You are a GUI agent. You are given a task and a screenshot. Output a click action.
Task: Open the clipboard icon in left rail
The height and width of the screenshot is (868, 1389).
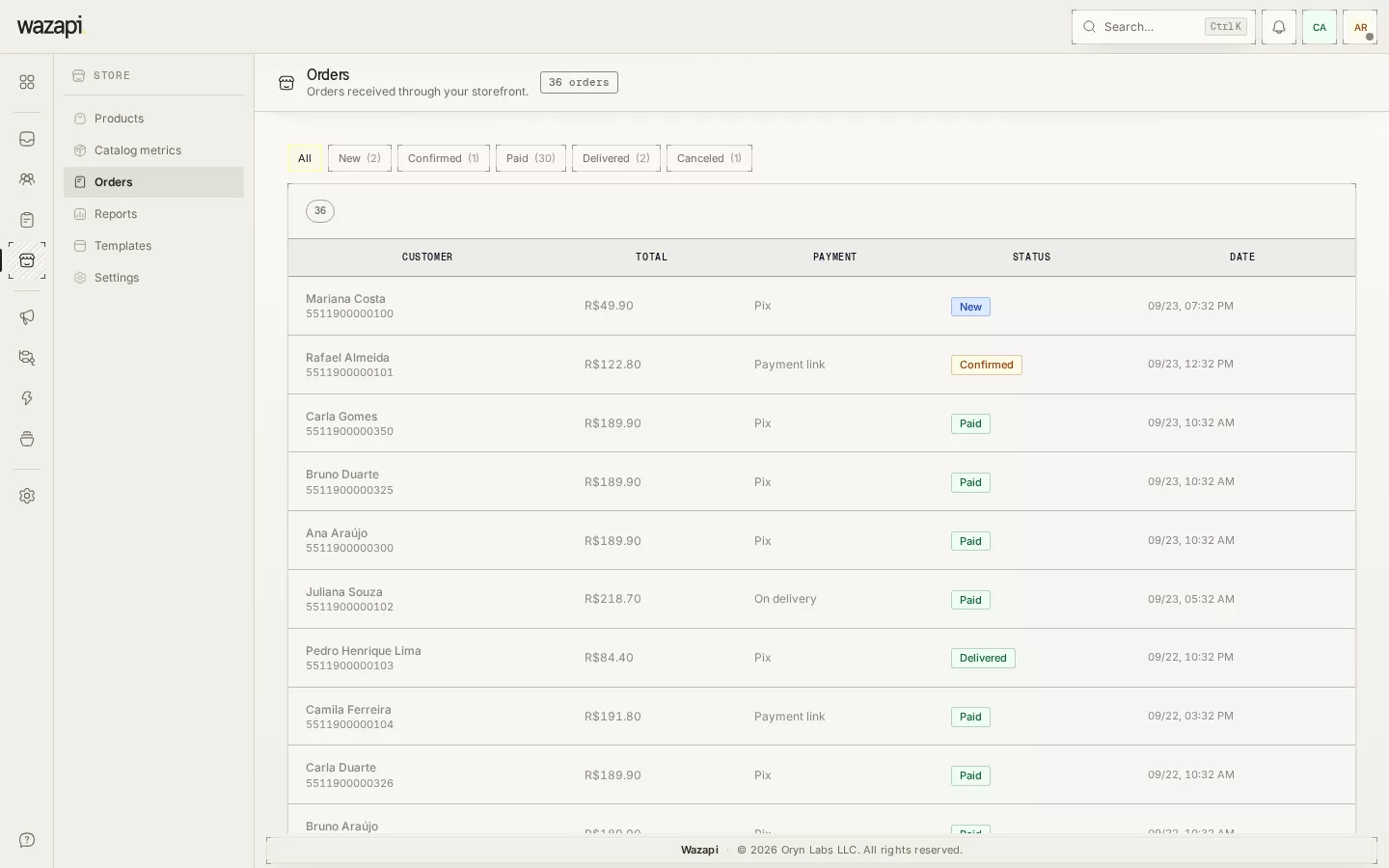point(27,220)
